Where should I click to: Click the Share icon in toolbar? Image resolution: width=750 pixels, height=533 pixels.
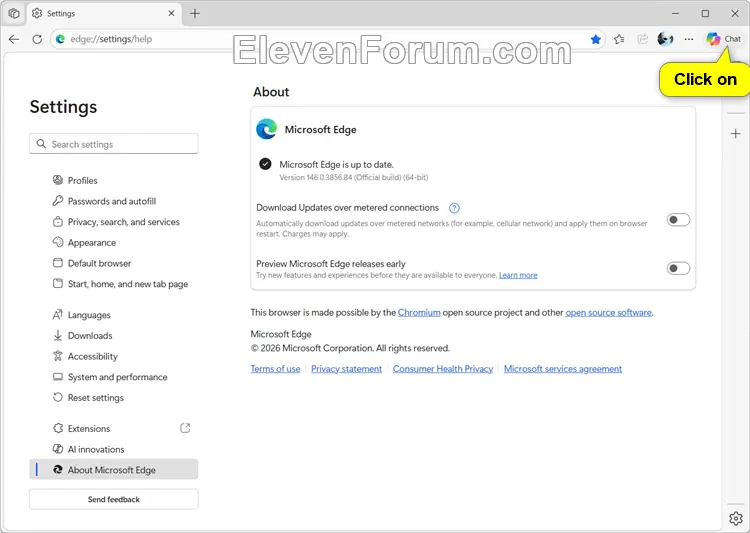(x=642, y=39)
